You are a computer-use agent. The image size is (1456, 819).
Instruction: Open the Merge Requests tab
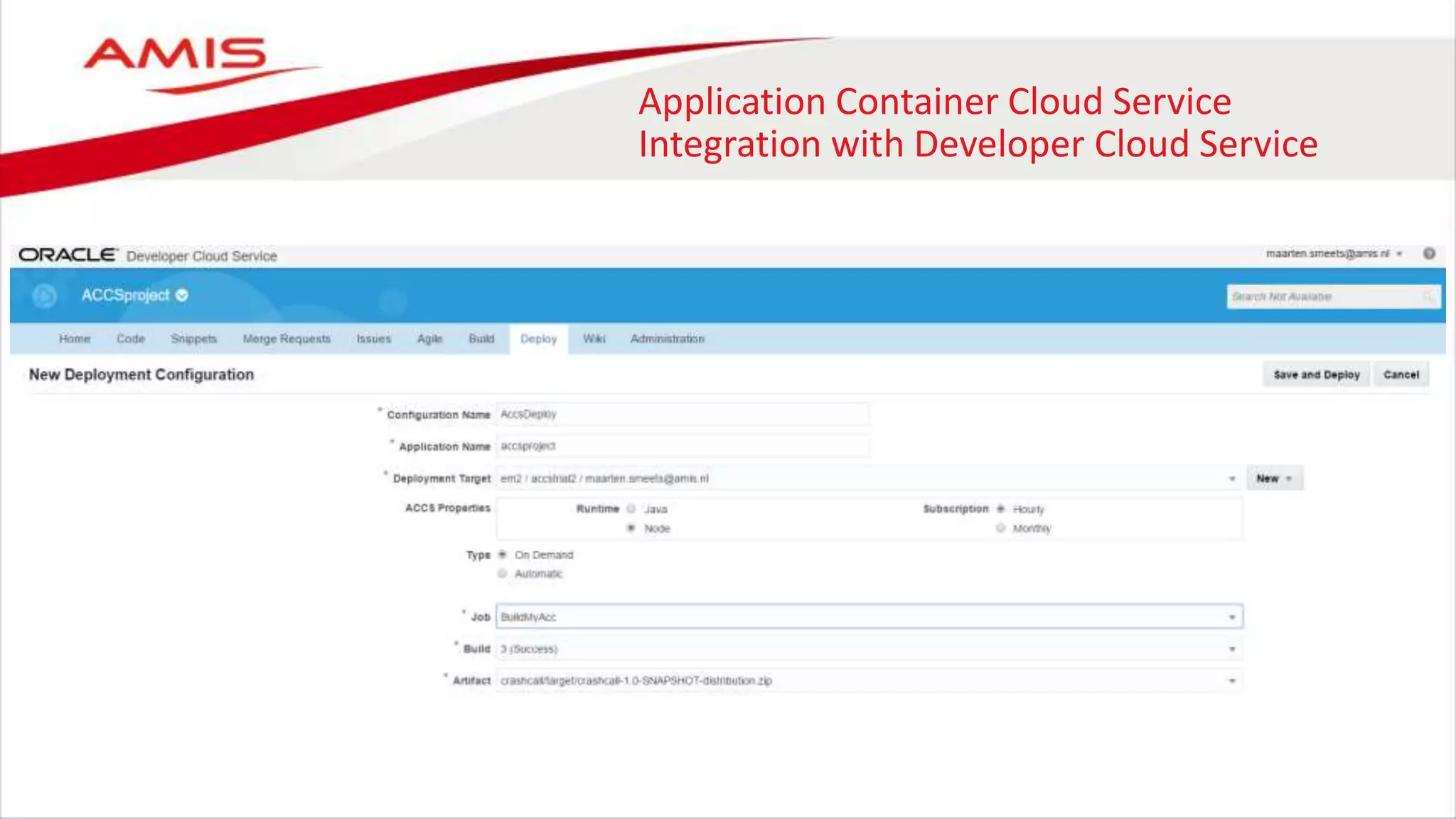[x=287, y=338]
